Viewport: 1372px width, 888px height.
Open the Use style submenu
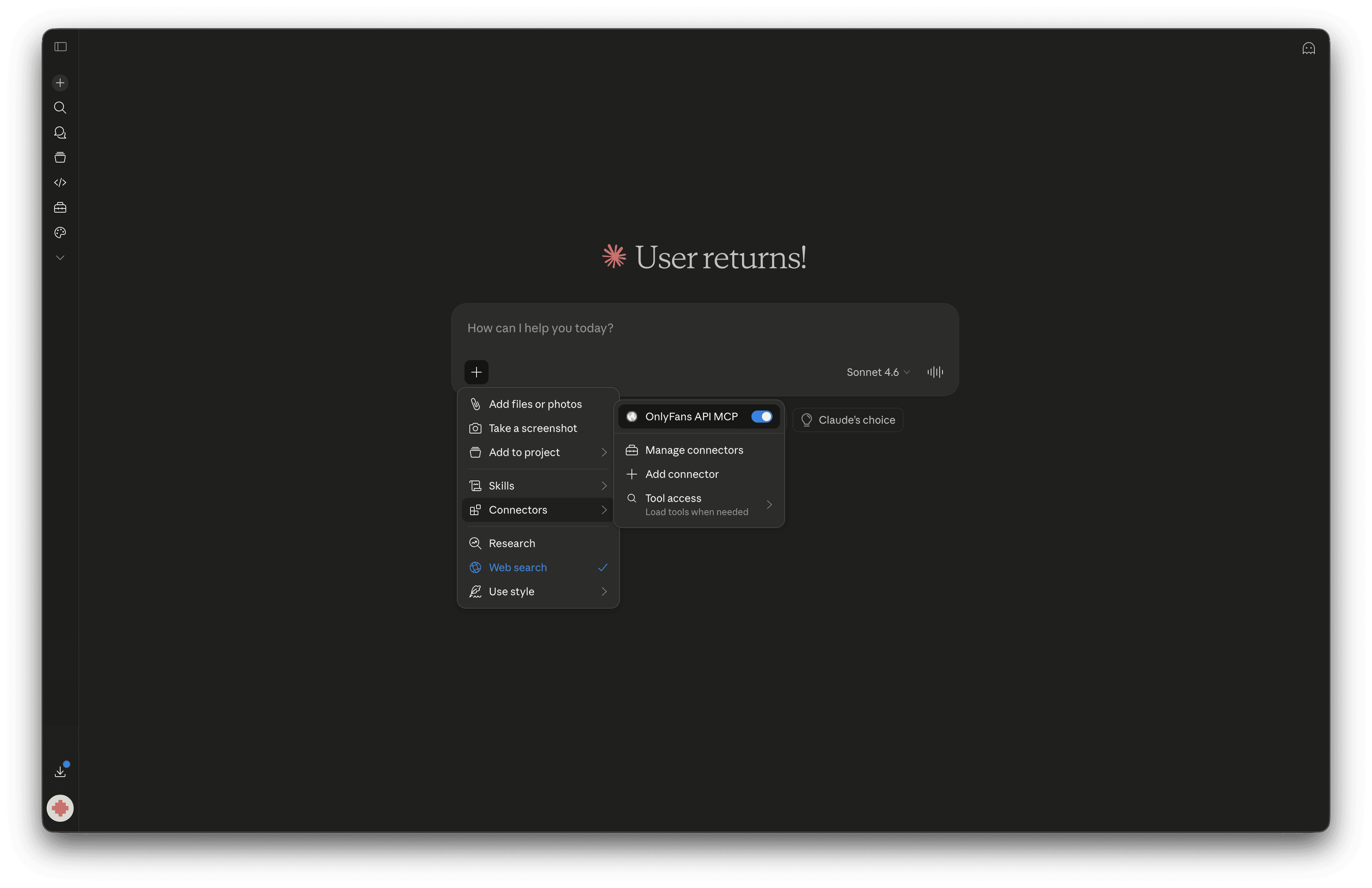click(537, 592)
